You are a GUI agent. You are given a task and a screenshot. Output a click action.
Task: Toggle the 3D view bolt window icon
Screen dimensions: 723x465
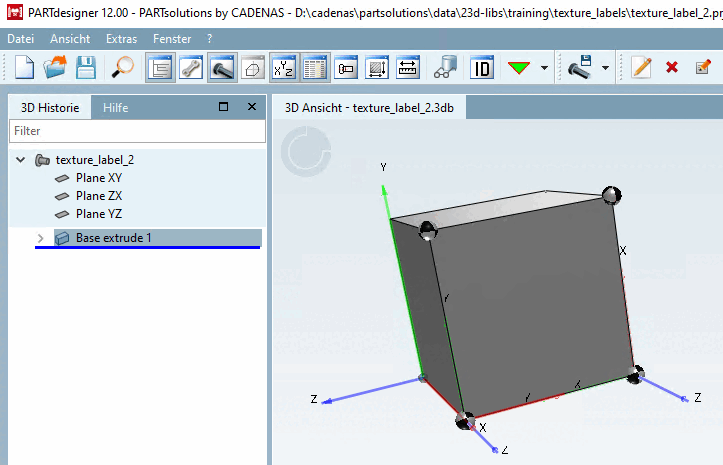pos(222,68)
